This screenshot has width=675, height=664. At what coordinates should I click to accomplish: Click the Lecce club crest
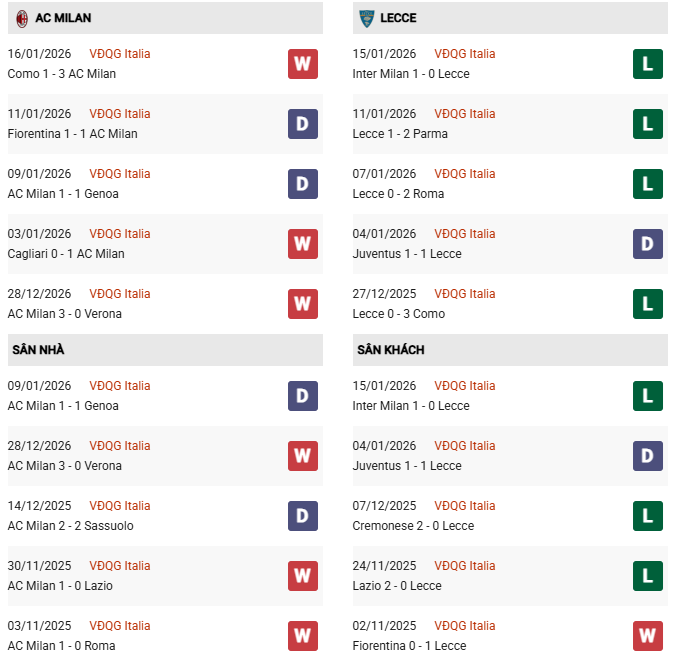[x=367, y=18]
